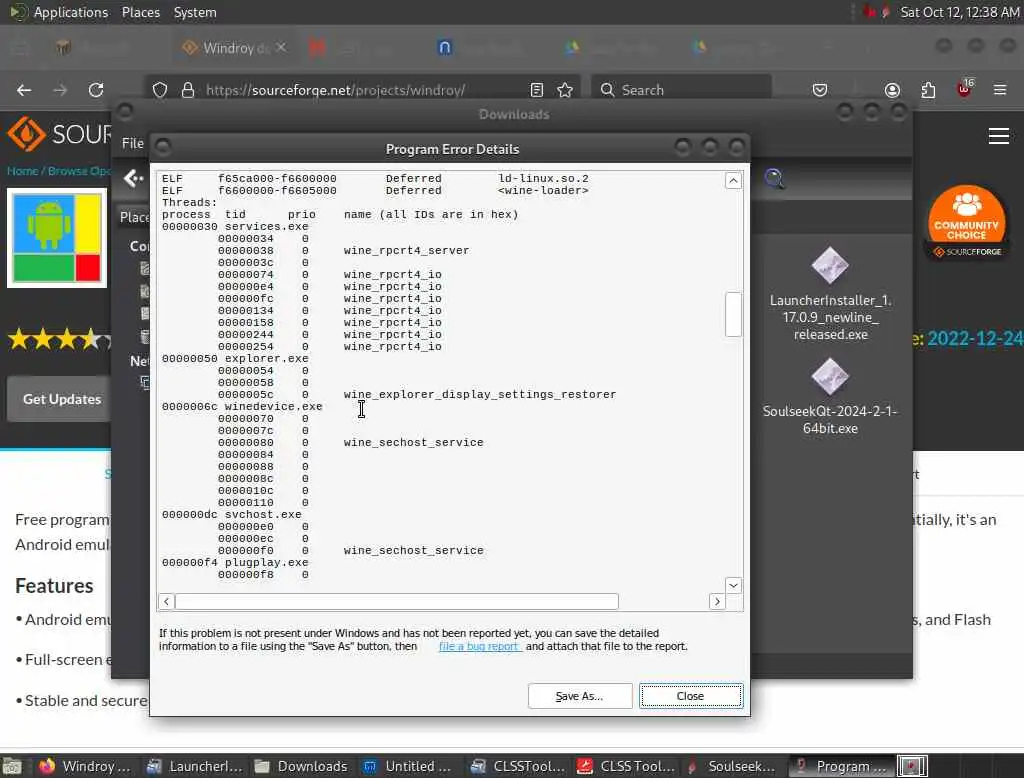Screen dimensions: 1024x778
Task: Close the Program Error Details dialog
Action: pos(690,696)
